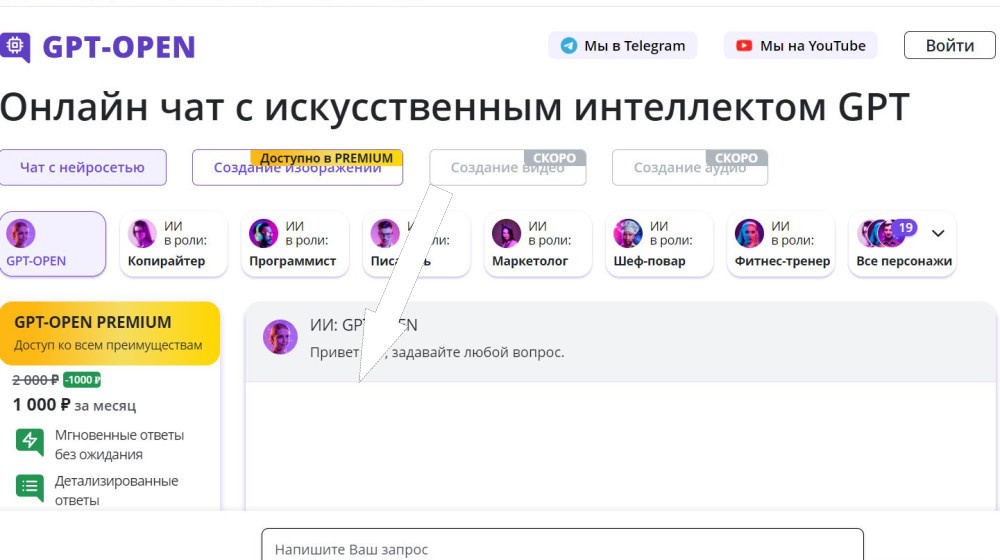Click the Копирайтер avatar icon
Viewport: 1000px width, 560px height.
(142, 233)
